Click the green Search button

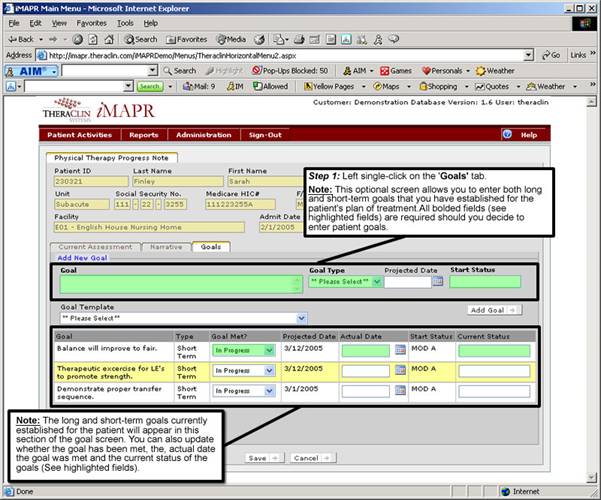[150, 87]
